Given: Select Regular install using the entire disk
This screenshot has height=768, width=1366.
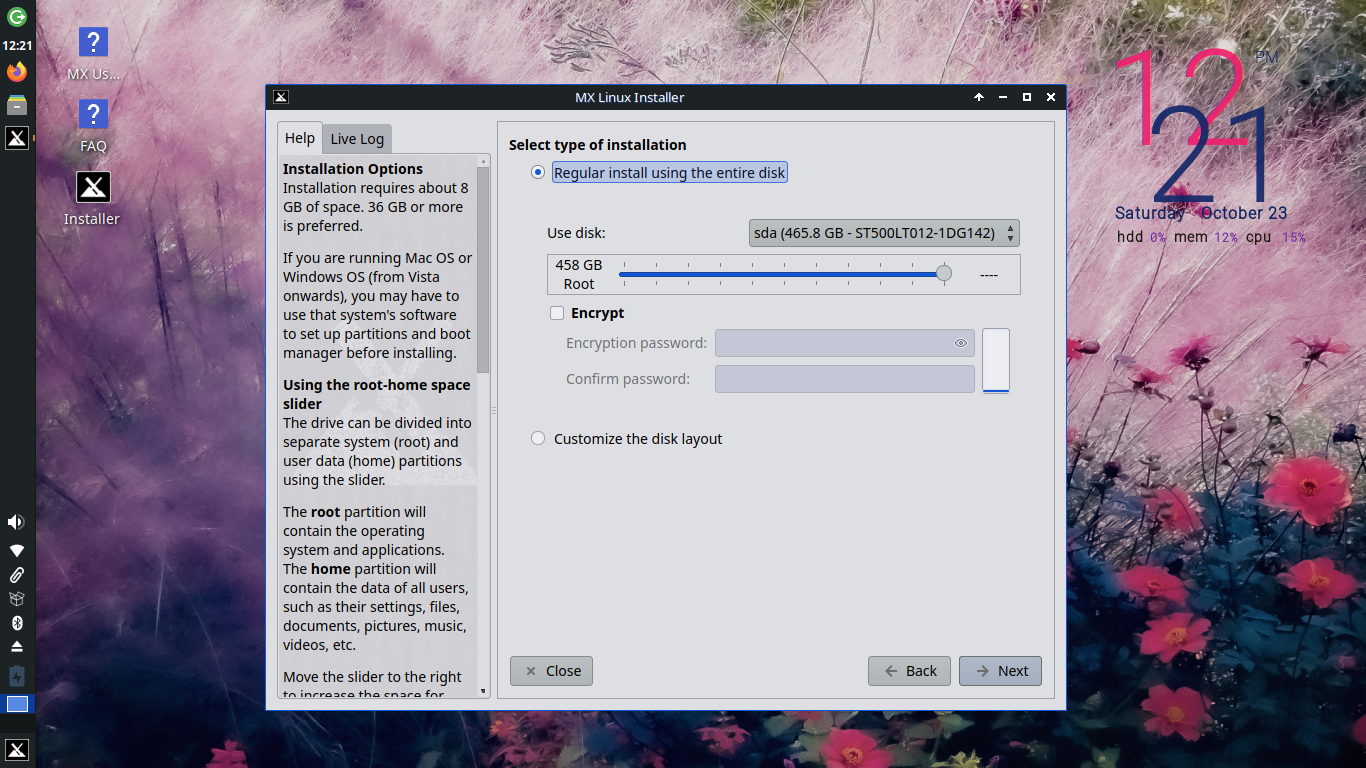Looking at the screenshot, I should pyautogui.click(x=660, y=173).
